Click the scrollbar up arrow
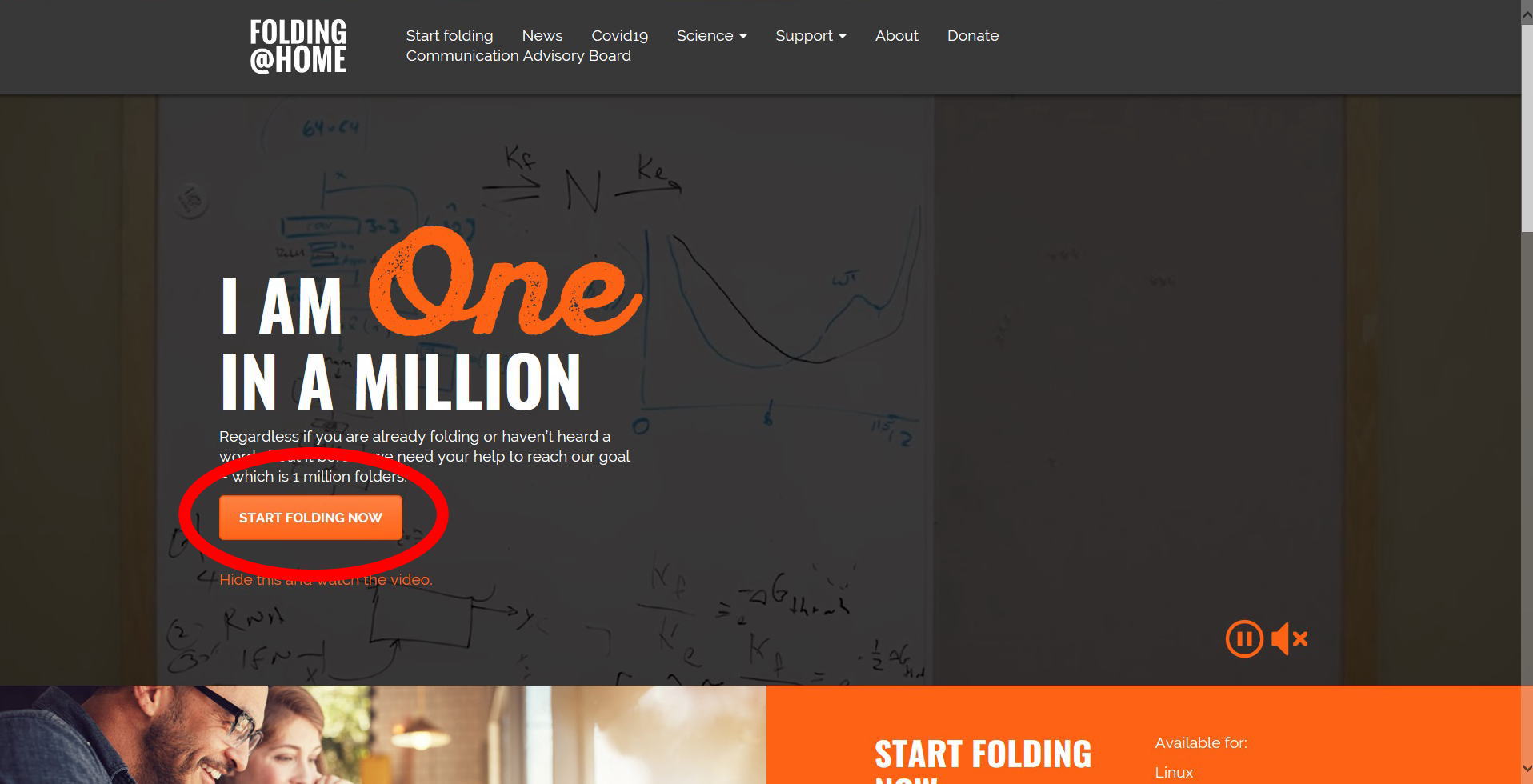Viewport: 1533px width, 784px height. click(1527, 14)
